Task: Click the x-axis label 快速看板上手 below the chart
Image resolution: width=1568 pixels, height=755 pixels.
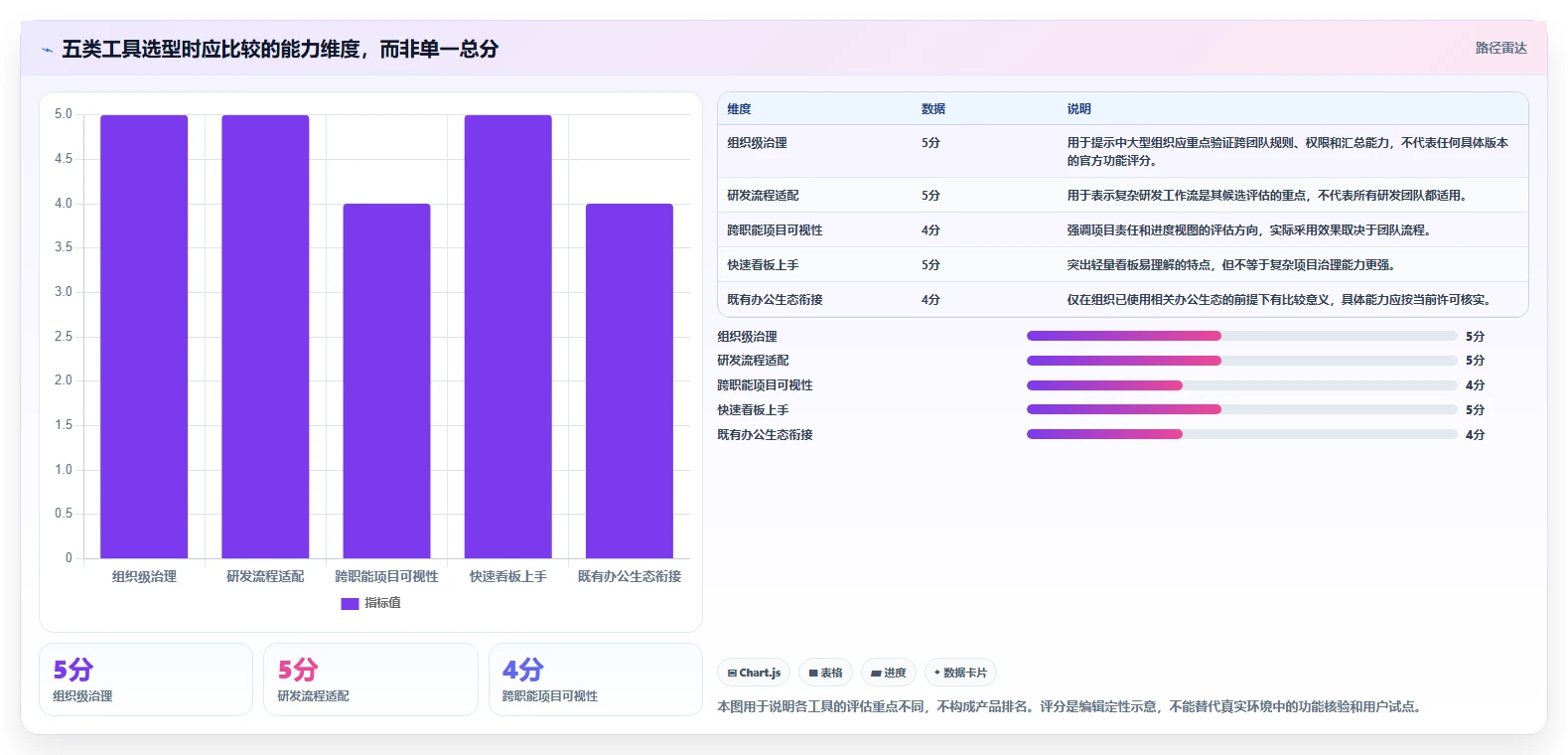Action: 507,576
